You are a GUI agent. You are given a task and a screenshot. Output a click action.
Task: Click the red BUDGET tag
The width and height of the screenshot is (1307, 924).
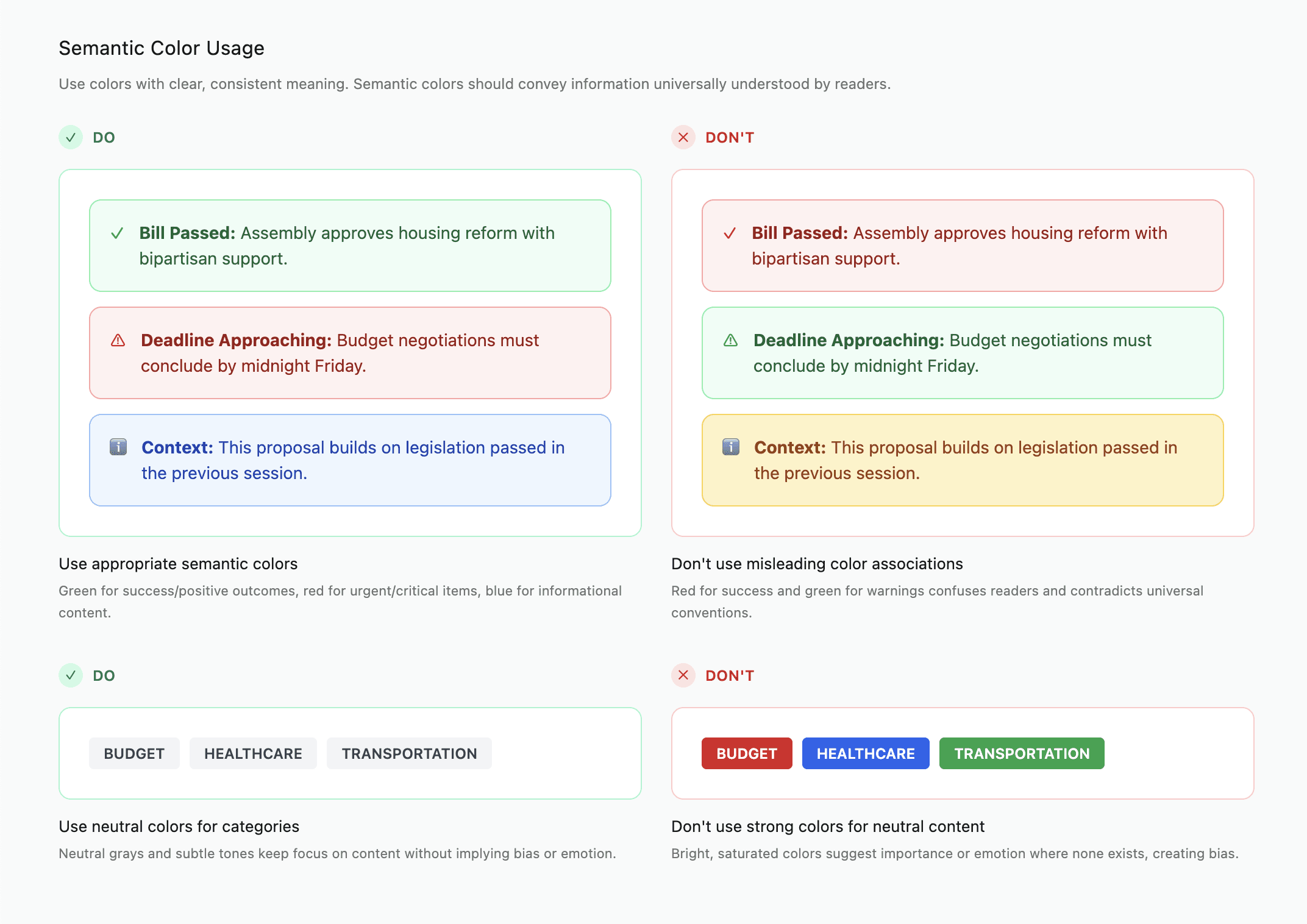[x=747, y=754]
